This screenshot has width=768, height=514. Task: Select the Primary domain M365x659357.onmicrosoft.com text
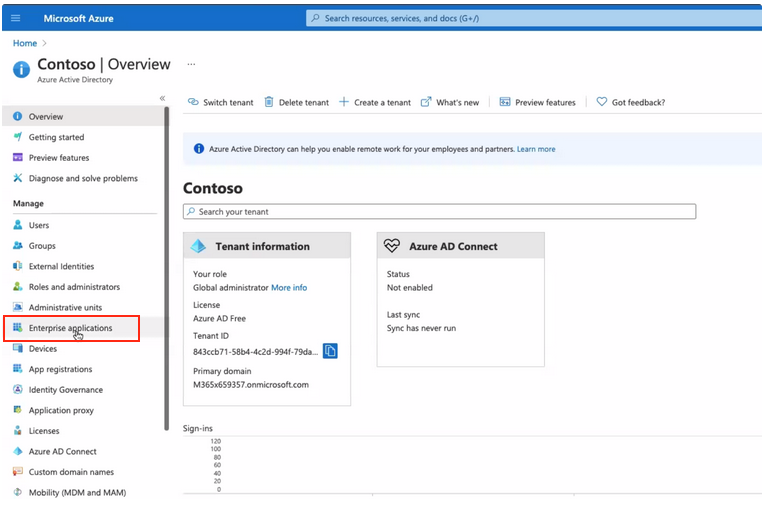(251, 385)
